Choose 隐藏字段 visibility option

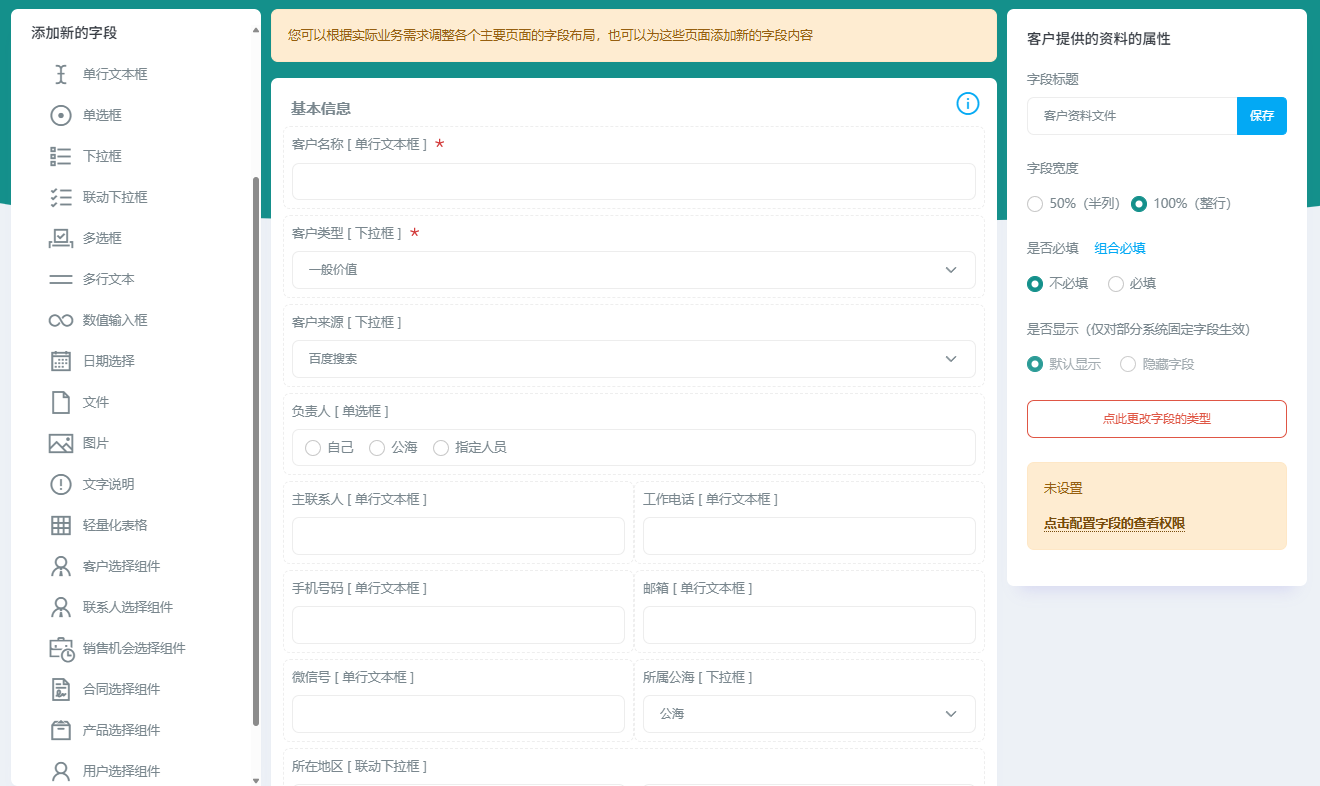pos(1128,364)
